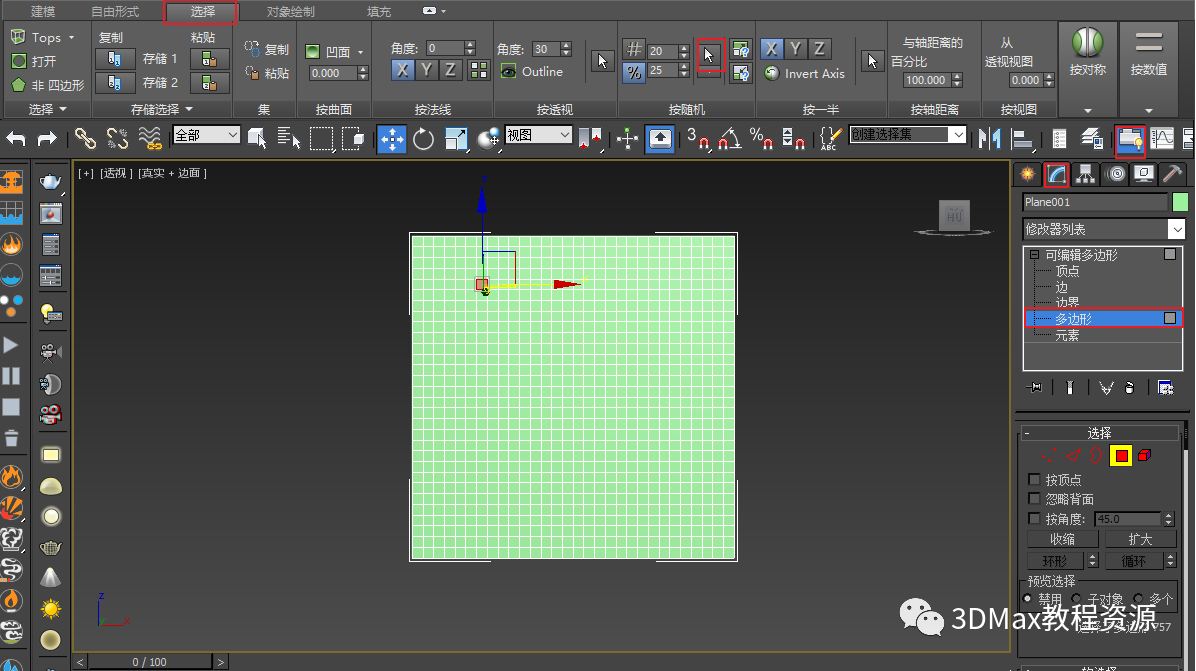Click the 扩大 button
This screenshot has height=671, width=1196.
tap(1140, 539)
